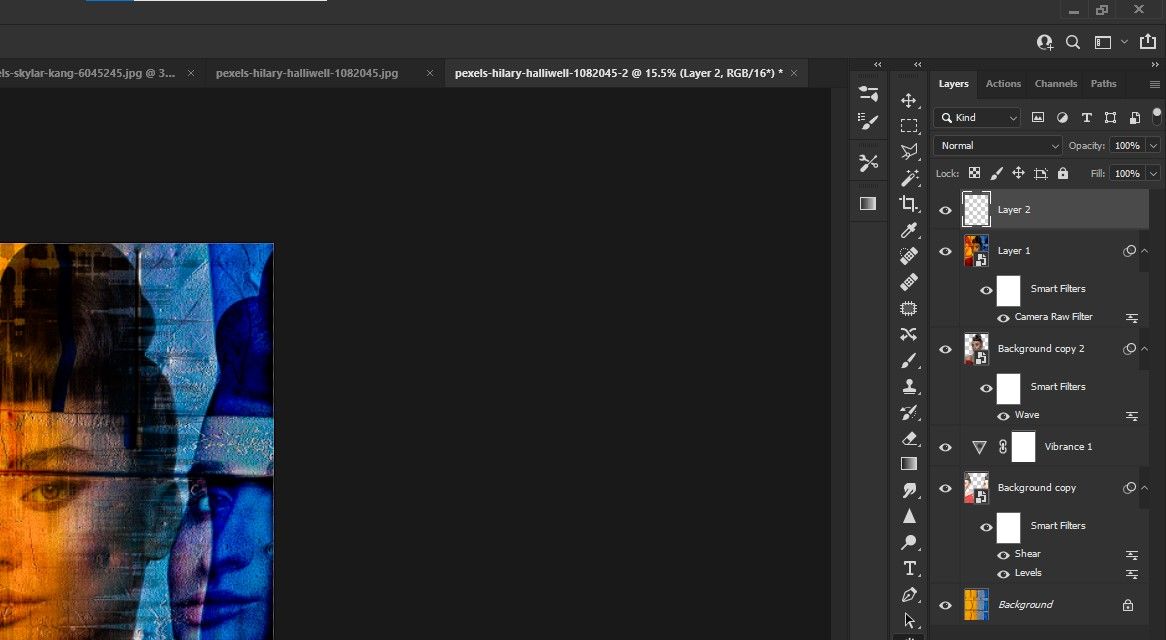1166x640 pixels.
Task: Open the Fill slider dropdown arrow
Action: click(x=1153, y=173)
